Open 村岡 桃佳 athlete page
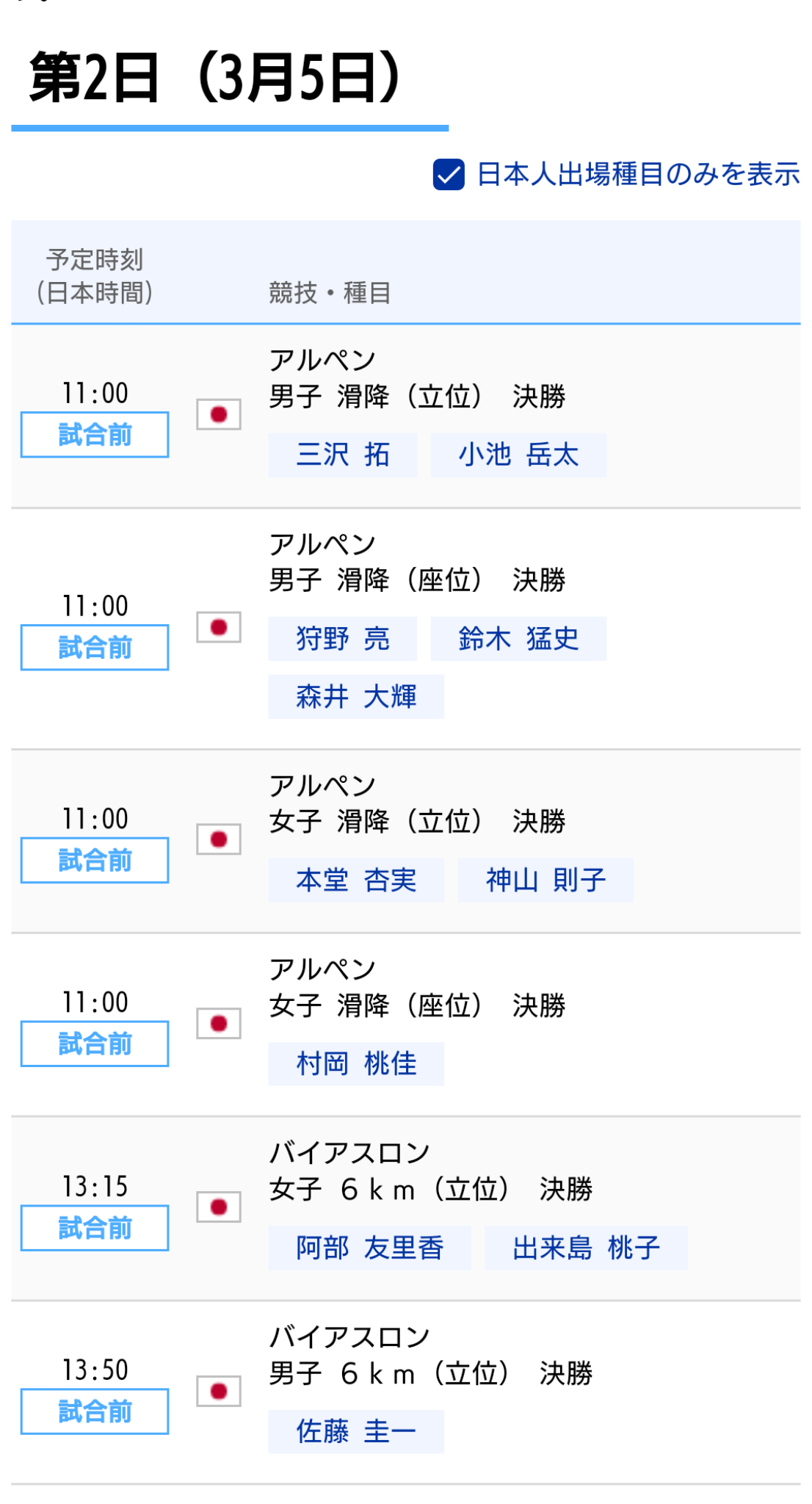The width and height of the screenshot is (812, 1504). tap(355, 1063)
